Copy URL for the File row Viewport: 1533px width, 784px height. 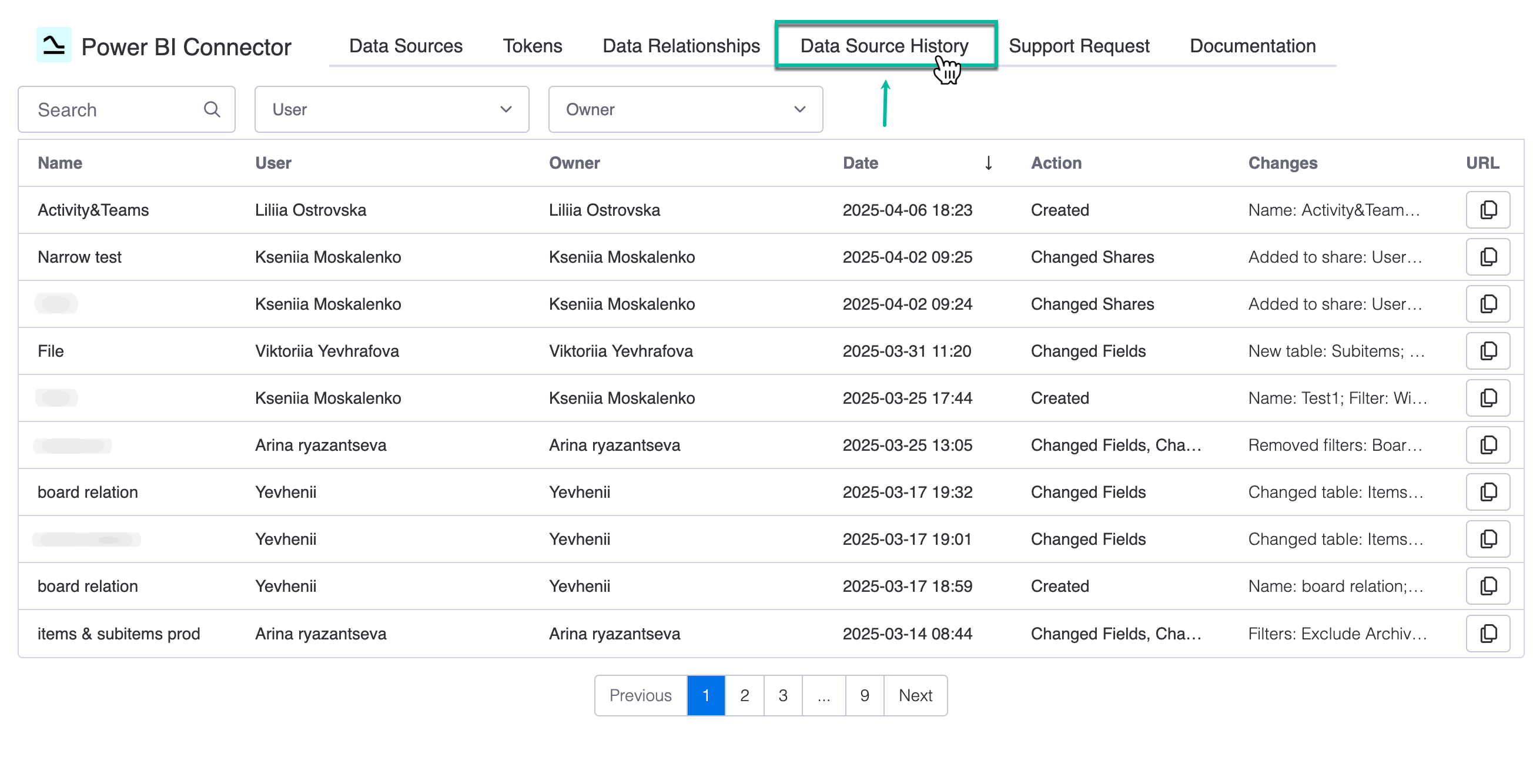(1487, 351)
